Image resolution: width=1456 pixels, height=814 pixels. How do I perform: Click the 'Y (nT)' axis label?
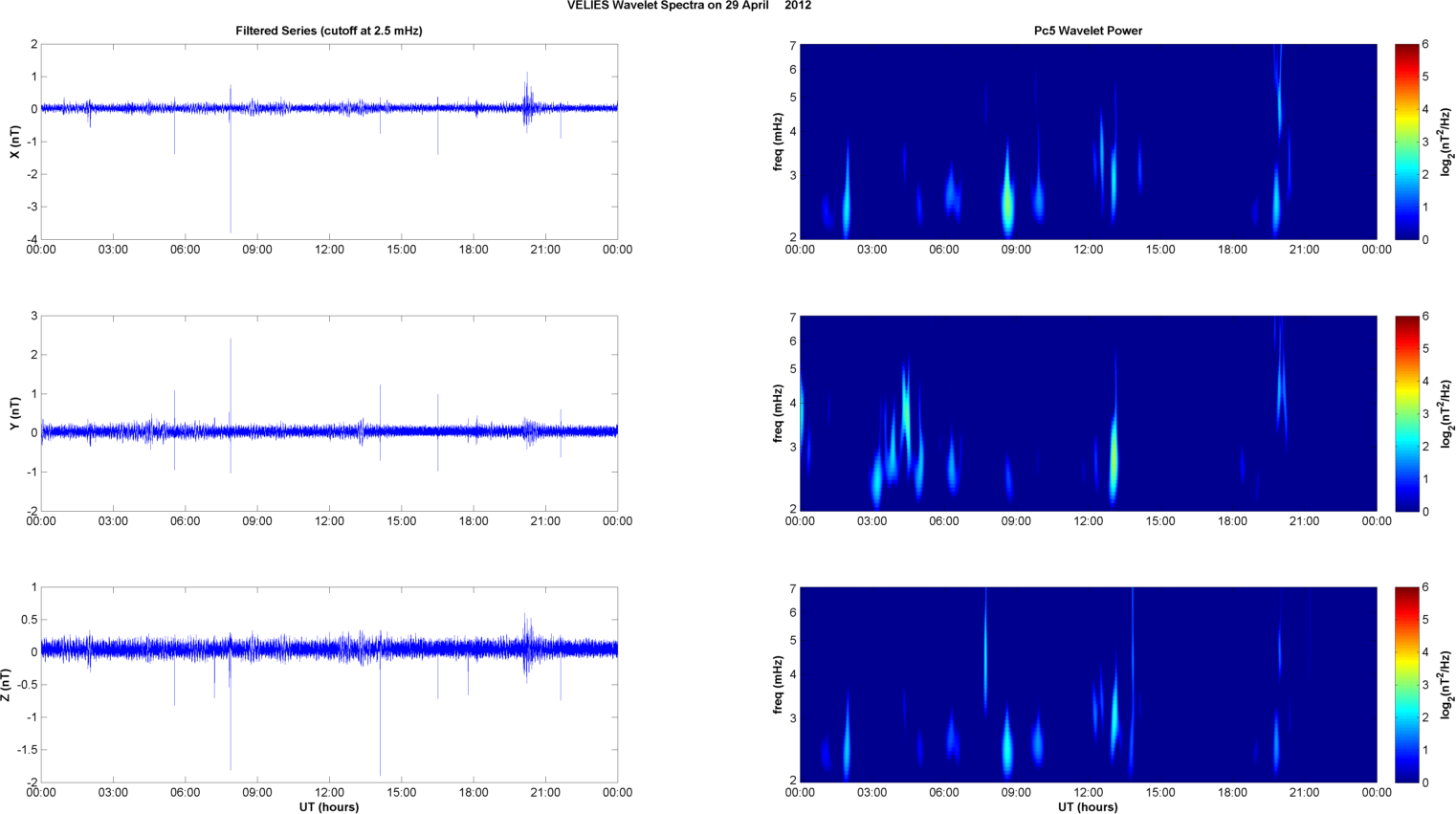pyautogui.click(x=14, y=413)
